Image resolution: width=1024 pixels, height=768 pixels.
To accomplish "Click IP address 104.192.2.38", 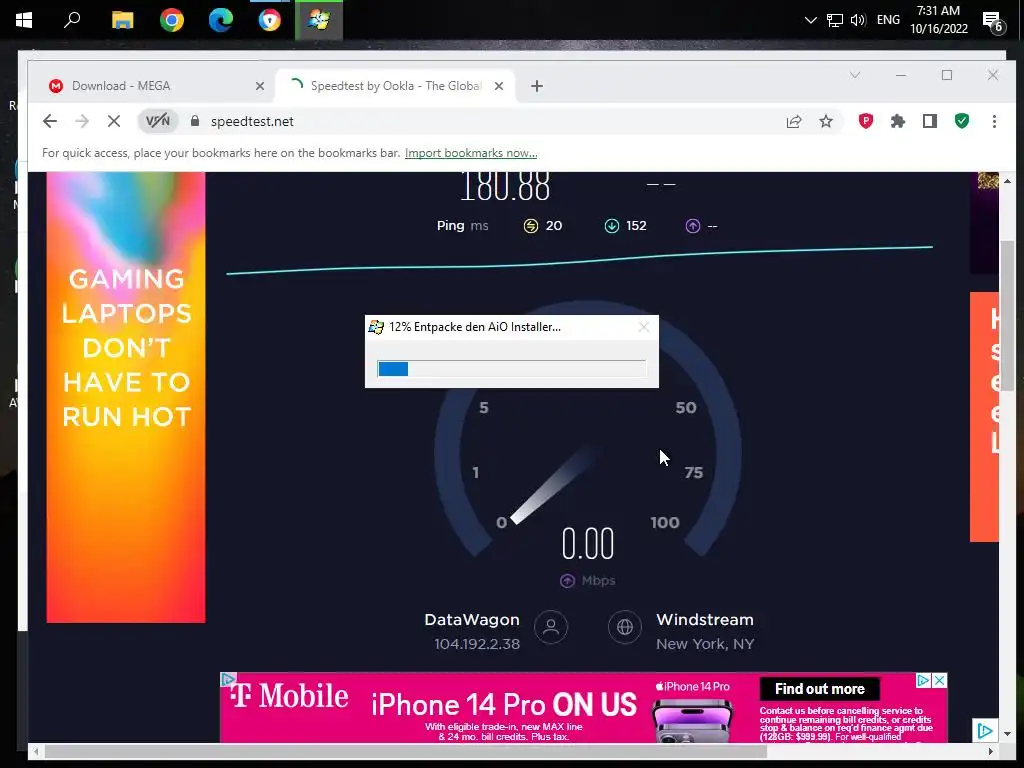I will coord(477,644).
